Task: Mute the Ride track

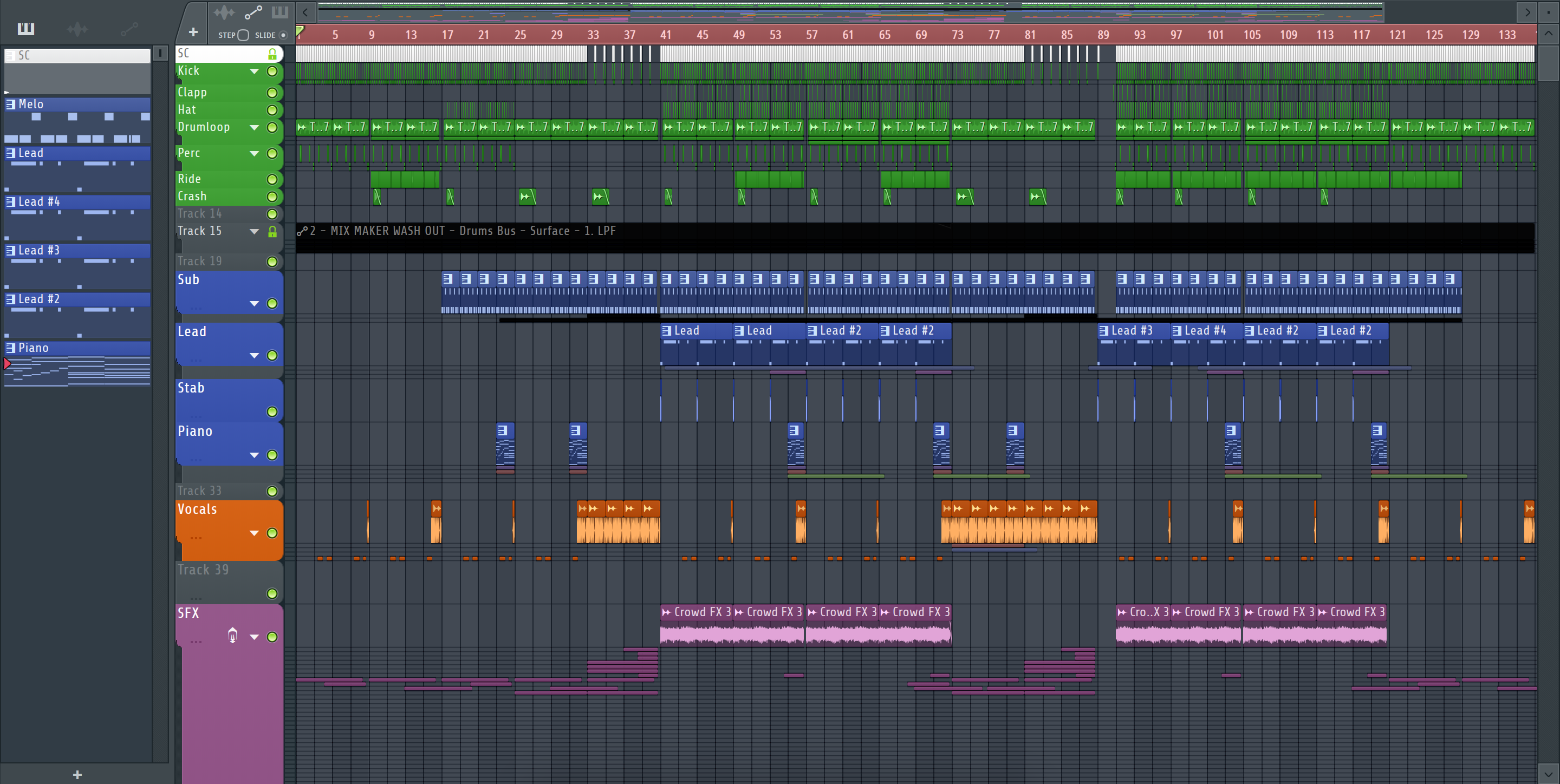Action: click(x=272, y=179)
